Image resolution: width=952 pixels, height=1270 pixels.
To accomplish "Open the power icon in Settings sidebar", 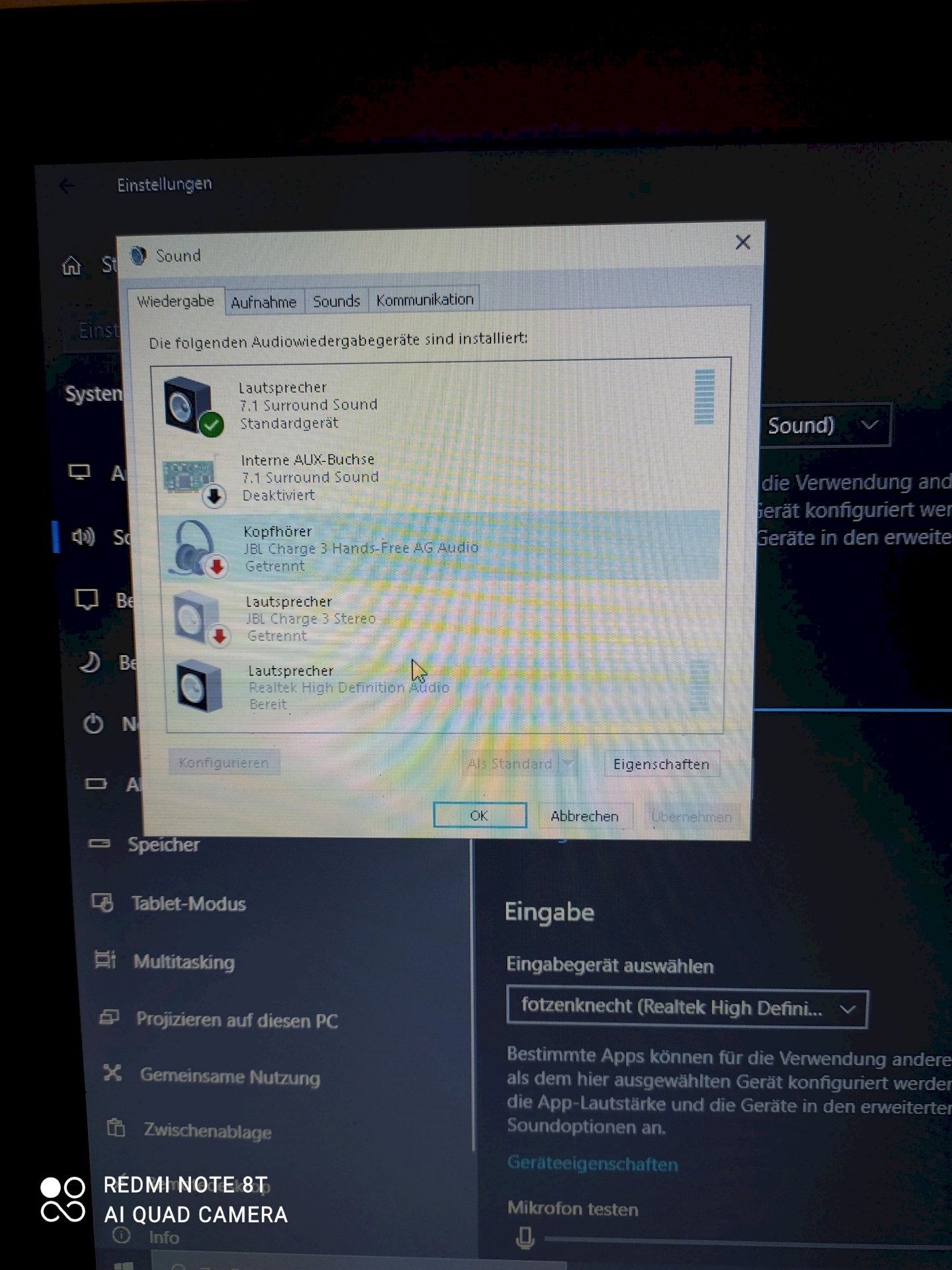I will [x=93, y=724].
